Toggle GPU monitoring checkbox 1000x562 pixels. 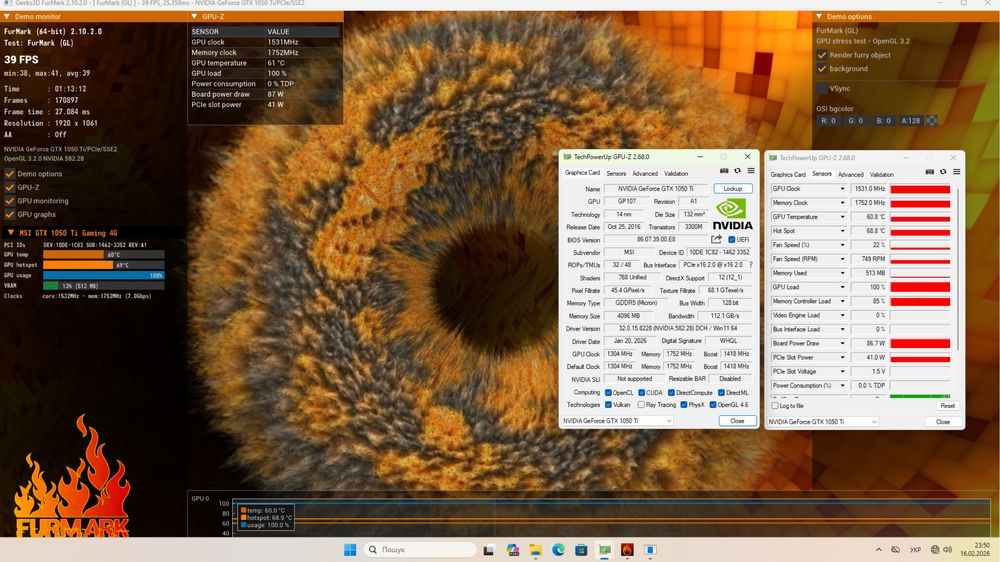point(10,201)
